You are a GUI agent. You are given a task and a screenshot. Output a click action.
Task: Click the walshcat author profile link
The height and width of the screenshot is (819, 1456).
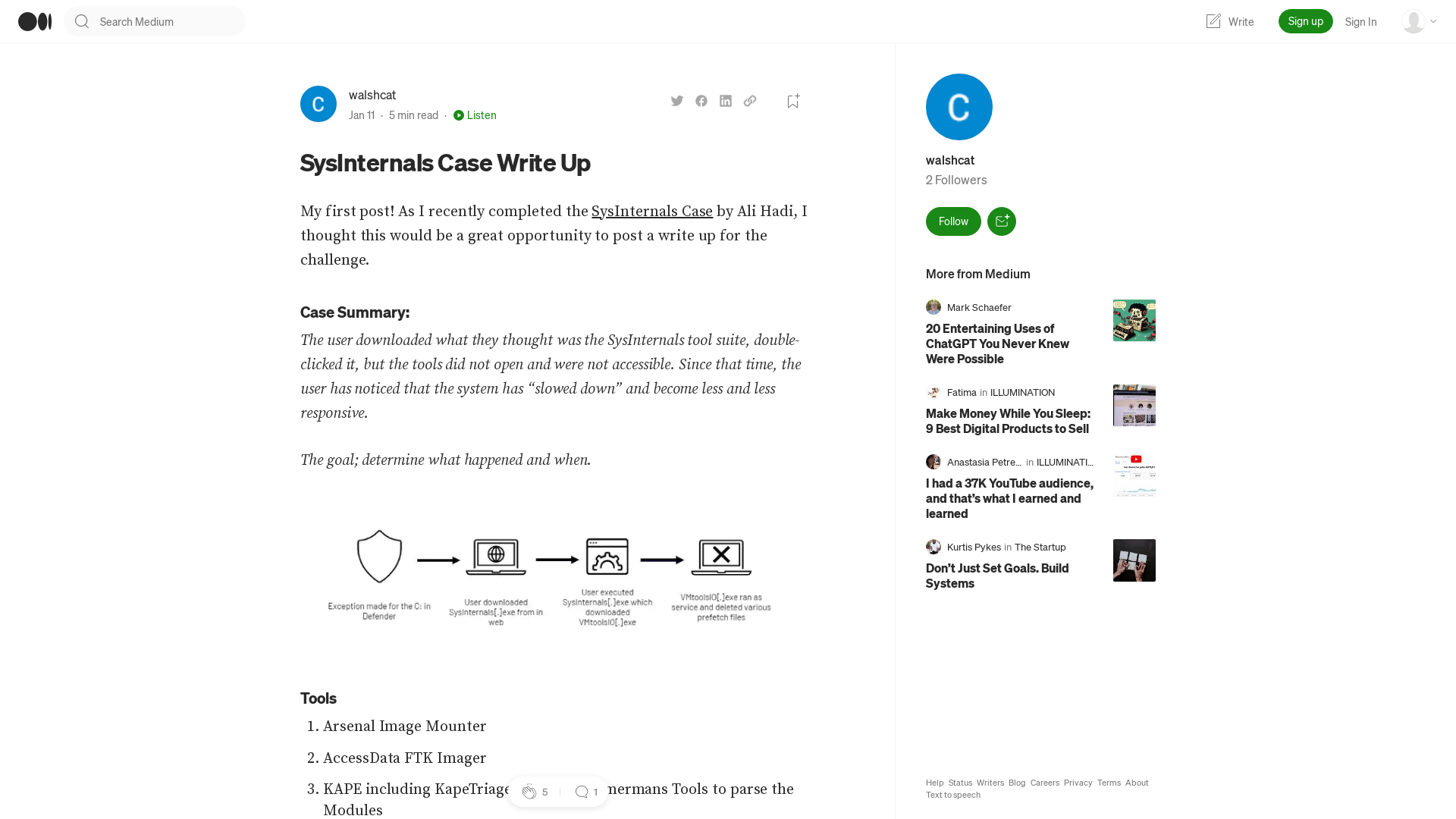click(372, 94)
